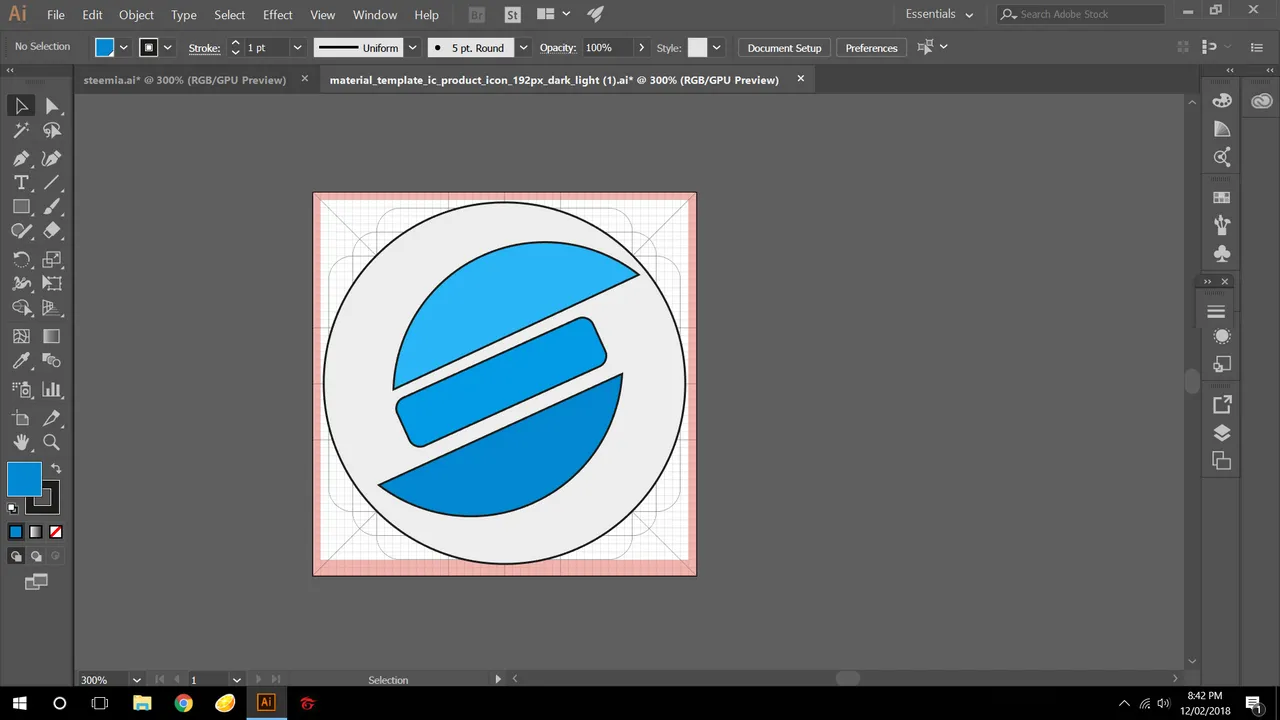The width and height of the screenshot is (1280, 720).
Task: Select the Curvature tool
Action: point(52,158)
